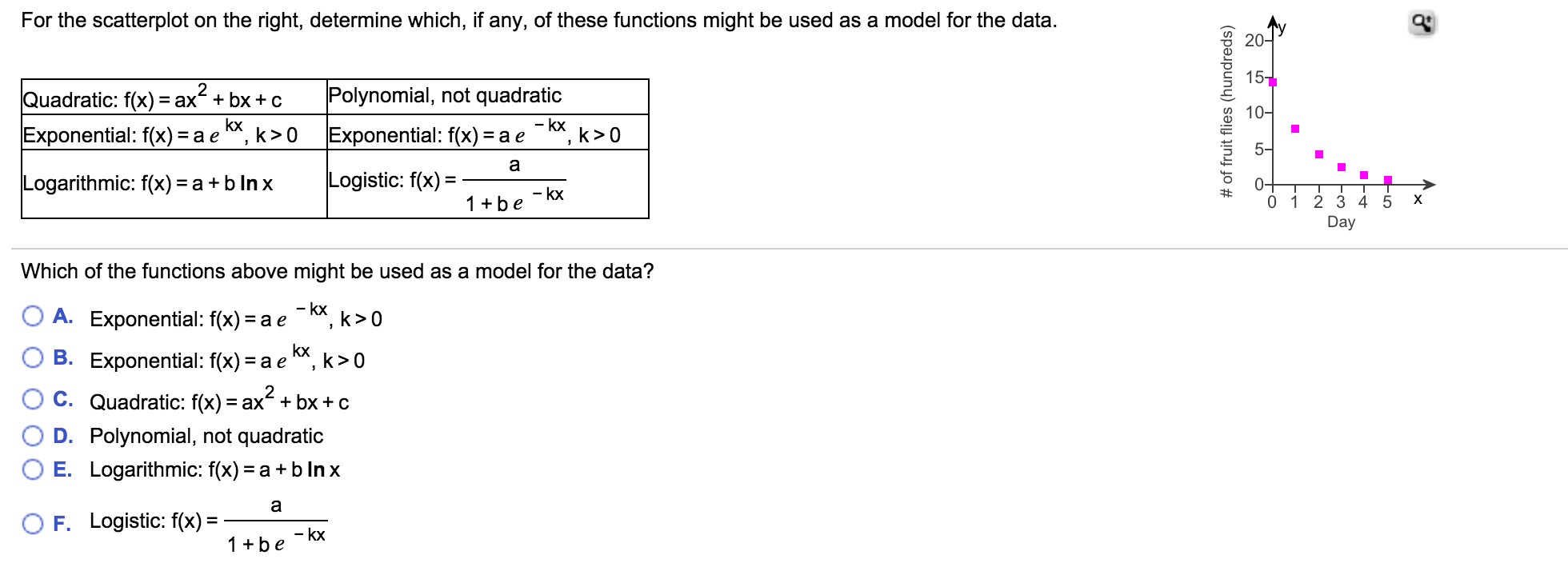Click the Day axis label under the graph
Viewport: 1568px width, 571px height.
click(1342, 222)
